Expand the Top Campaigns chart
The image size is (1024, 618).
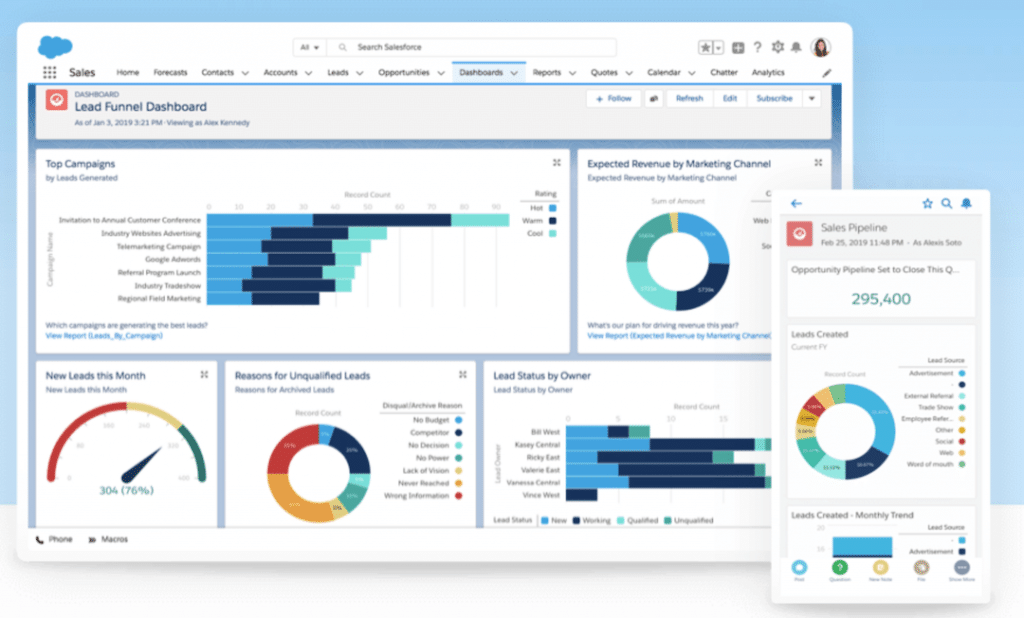click(556, 163)
